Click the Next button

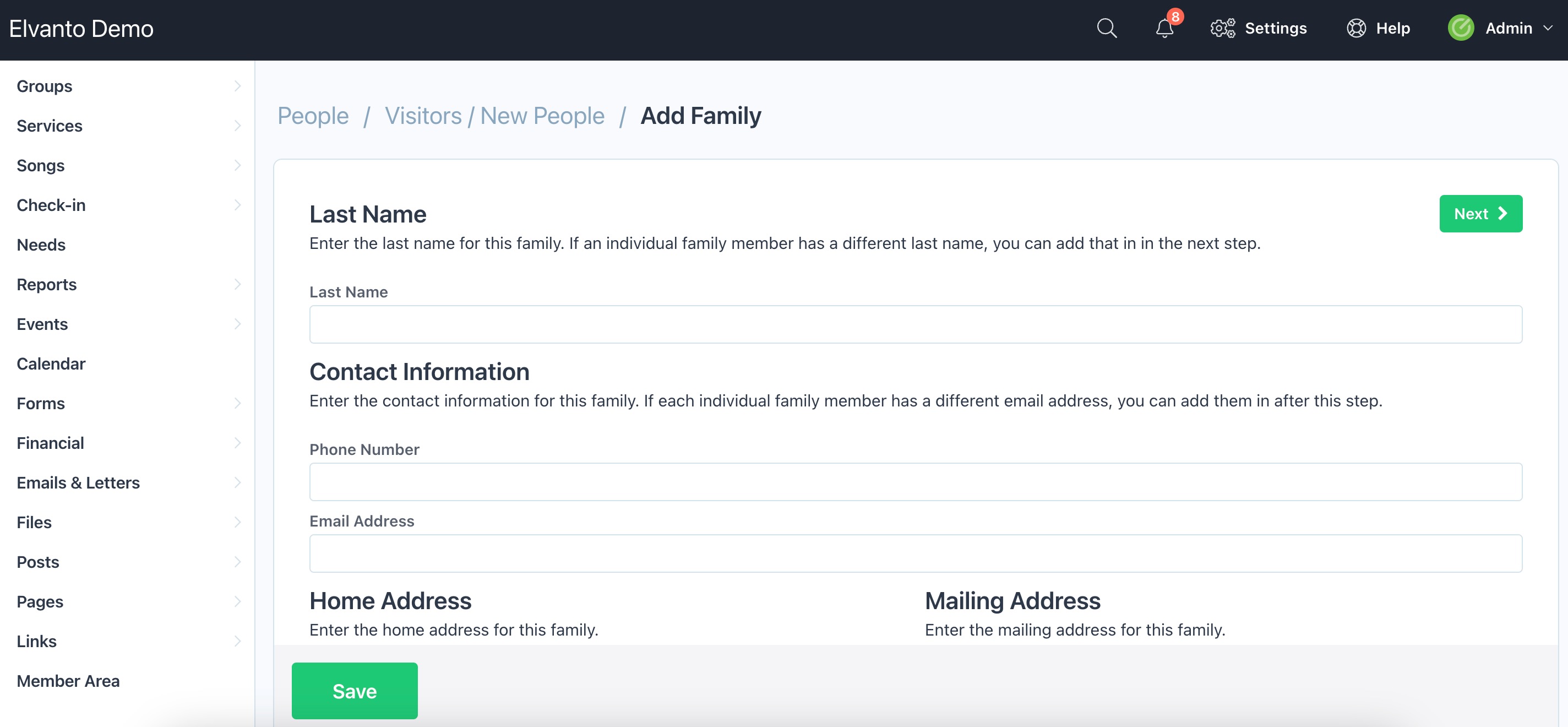click(1480, 214)
